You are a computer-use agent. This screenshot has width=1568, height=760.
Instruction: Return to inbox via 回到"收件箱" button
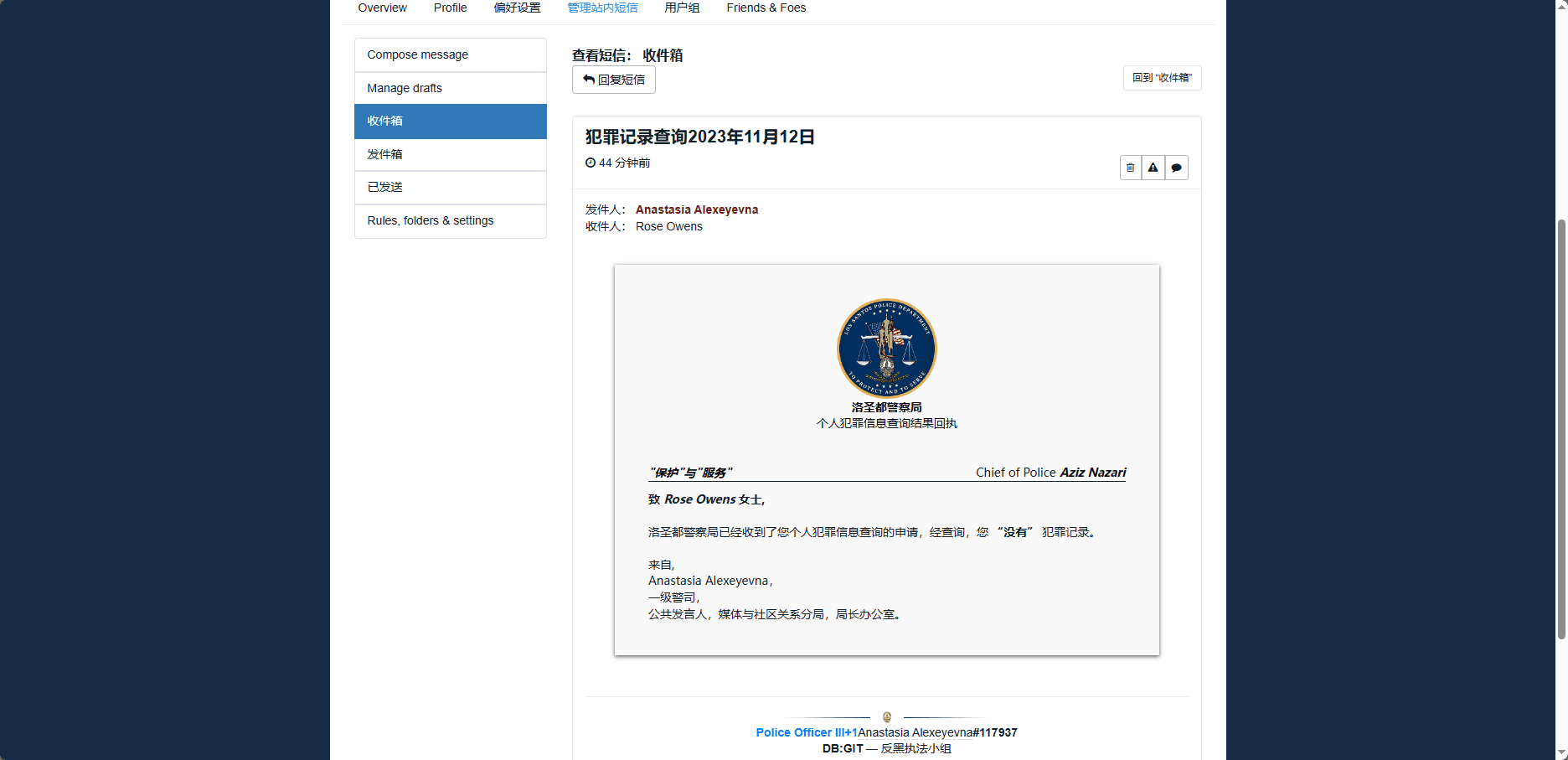click(x=1162, y=77)
